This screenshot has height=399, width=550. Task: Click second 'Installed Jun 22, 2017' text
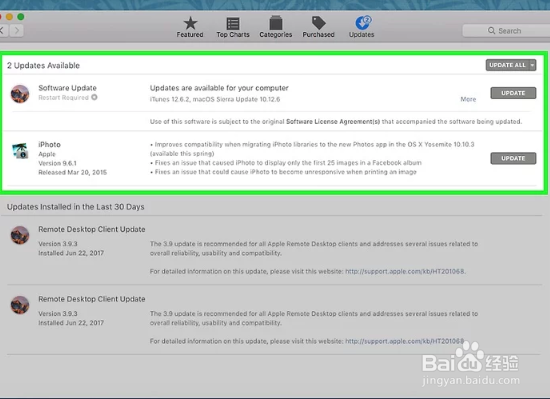click(x=71, y=323)
